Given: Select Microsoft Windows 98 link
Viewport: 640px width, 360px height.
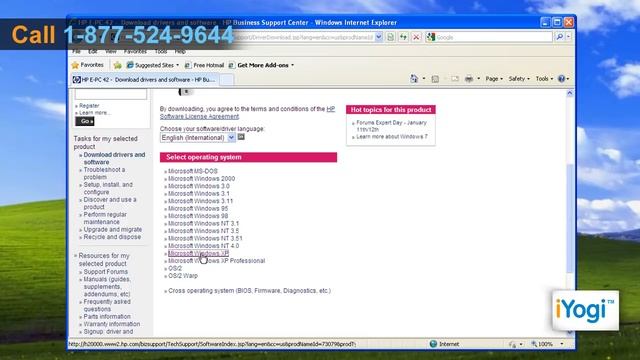Looking at the screenshot, I should point(198,216).
